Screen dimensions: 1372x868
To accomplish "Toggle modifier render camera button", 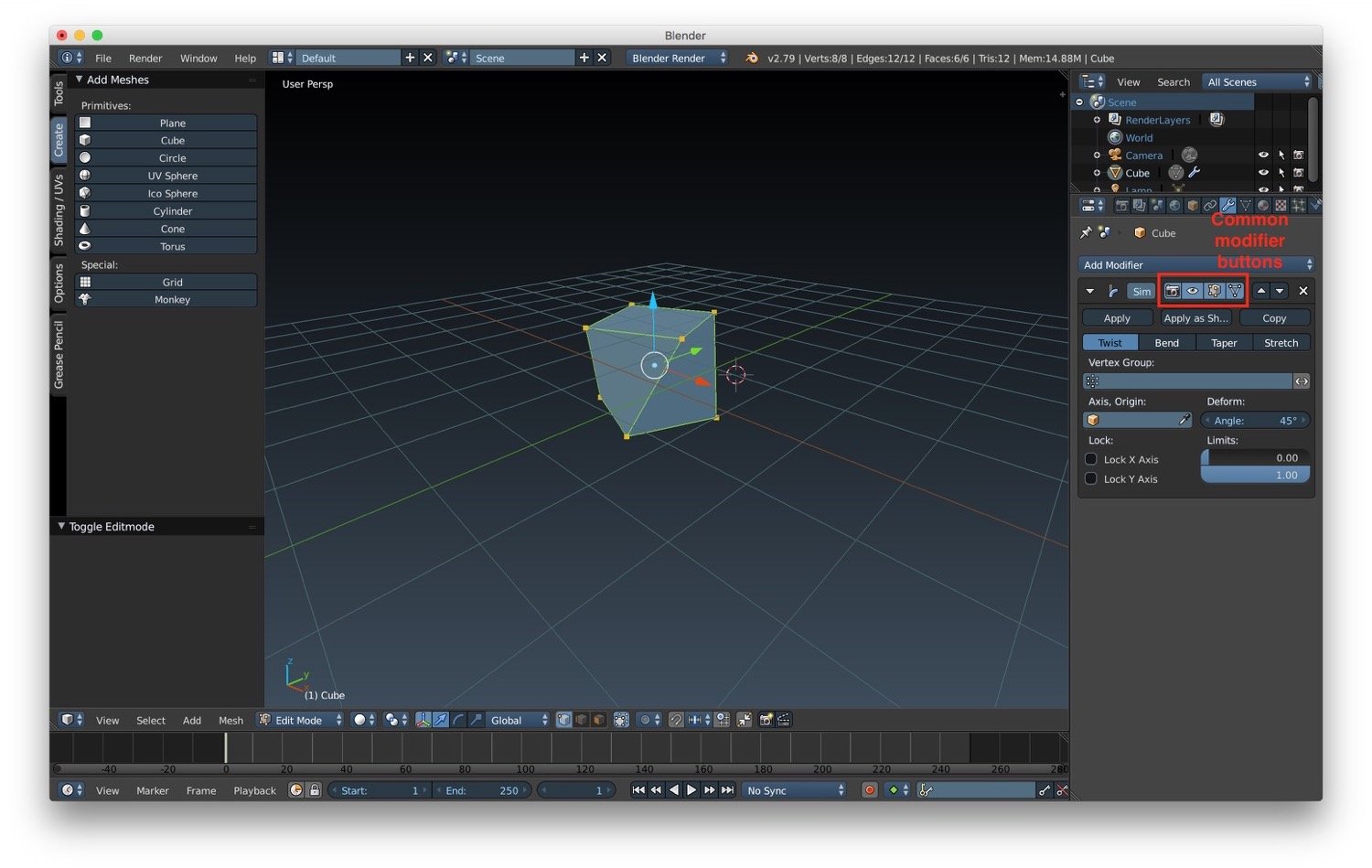I will point(1172,291).
